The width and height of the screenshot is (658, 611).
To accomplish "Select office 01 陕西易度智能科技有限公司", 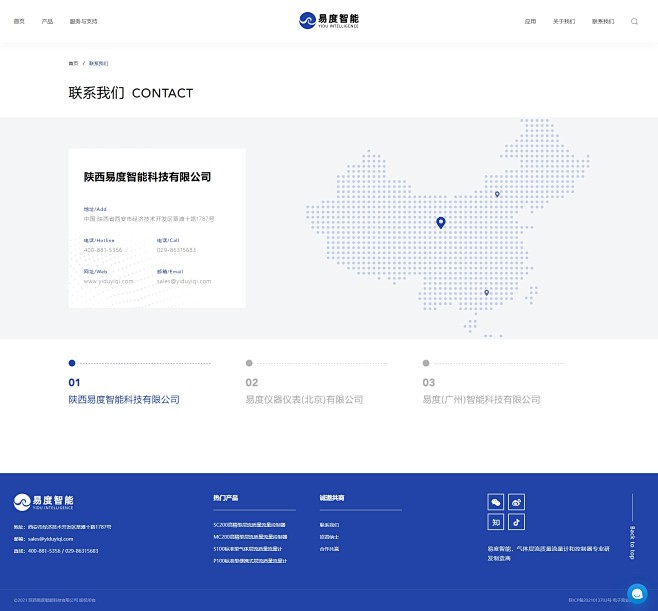I will 124,400.
